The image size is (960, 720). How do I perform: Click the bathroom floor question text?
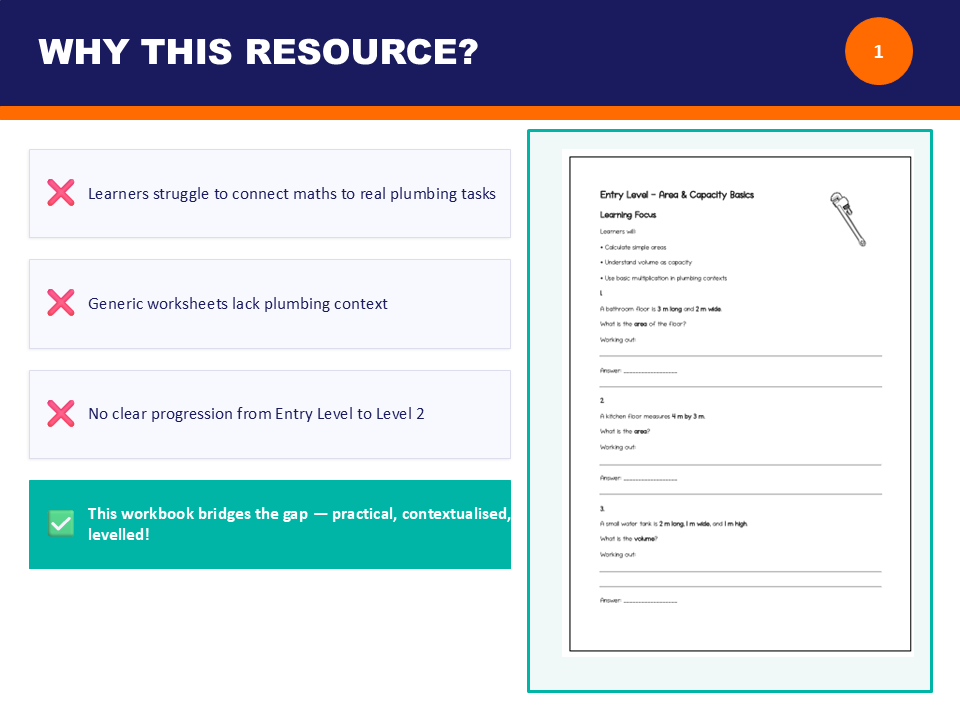coord(660,309)
